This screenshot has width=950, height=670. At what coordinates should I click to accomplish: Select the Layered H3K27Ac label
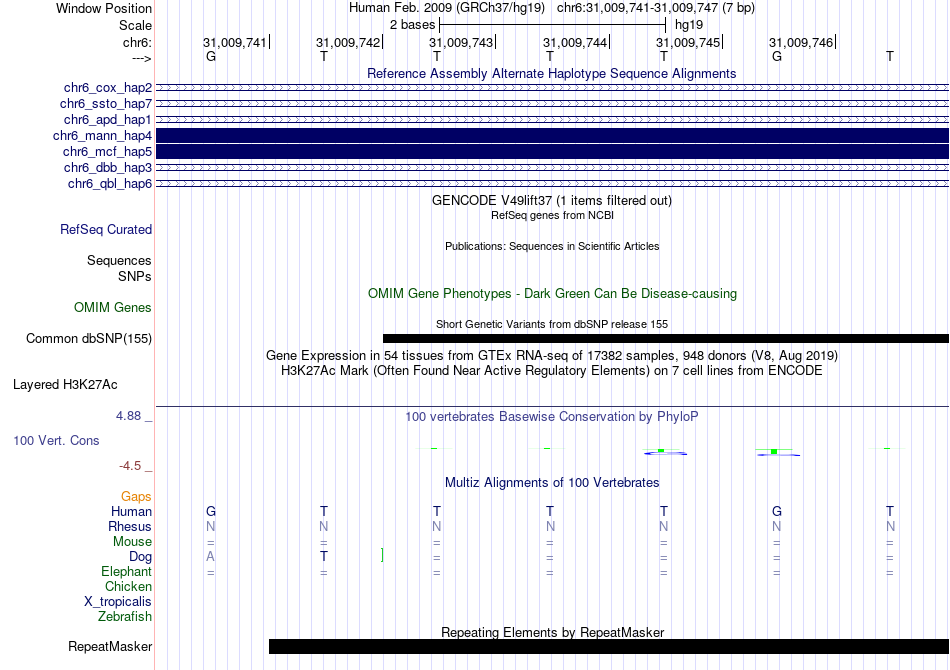point(65,385)
